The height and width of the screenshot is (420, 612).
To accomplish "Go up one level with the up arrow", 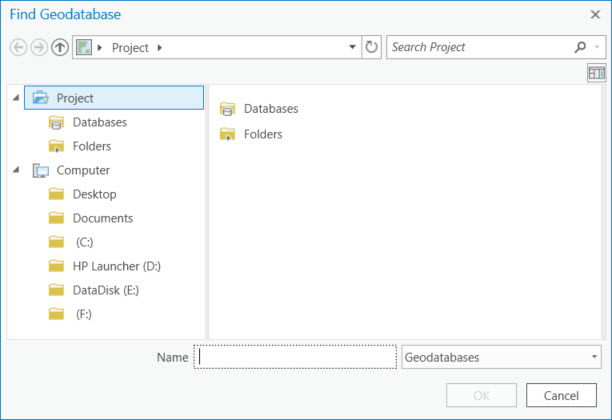I will click(60, 47).
